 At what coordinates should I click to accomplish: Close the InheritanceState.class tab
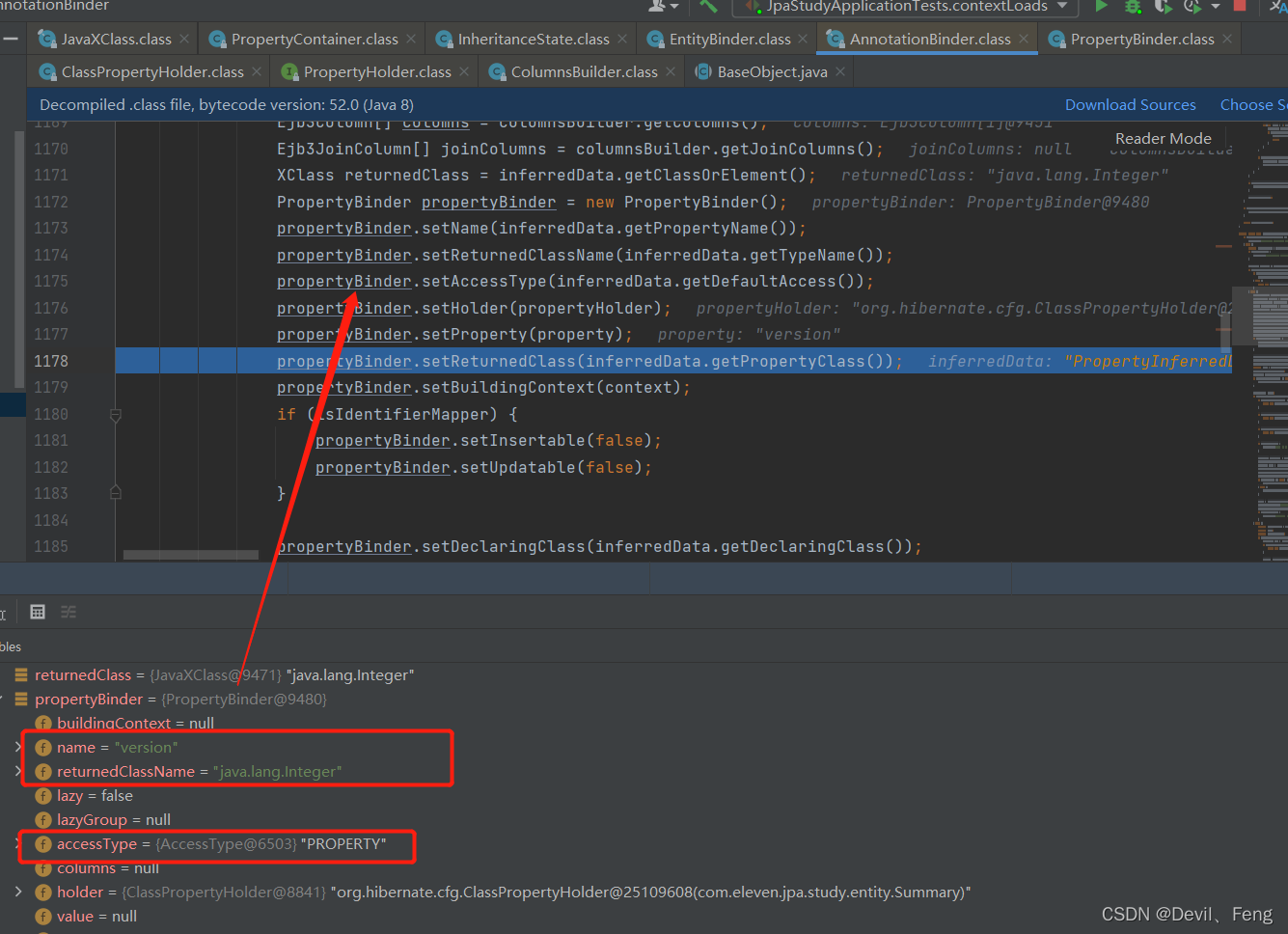pos(622,40)
